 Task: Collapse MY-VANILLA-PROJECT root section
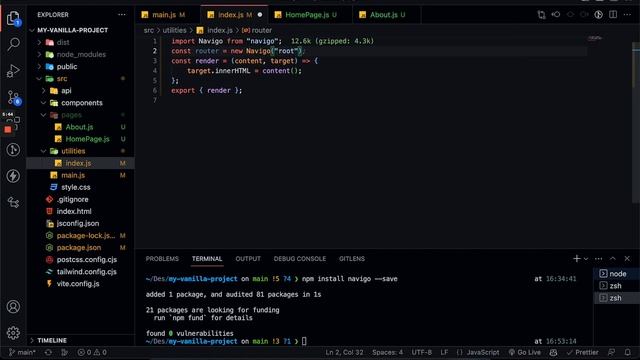tap(72, 30)
